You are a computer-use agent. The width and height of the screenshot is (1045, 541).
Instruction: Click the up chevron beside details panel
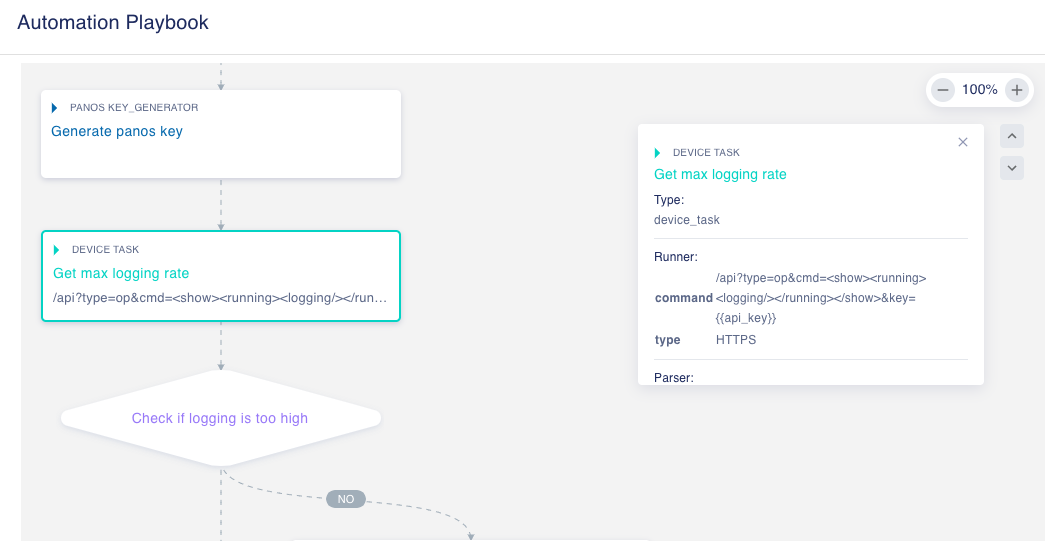(x=1012, y=136)
